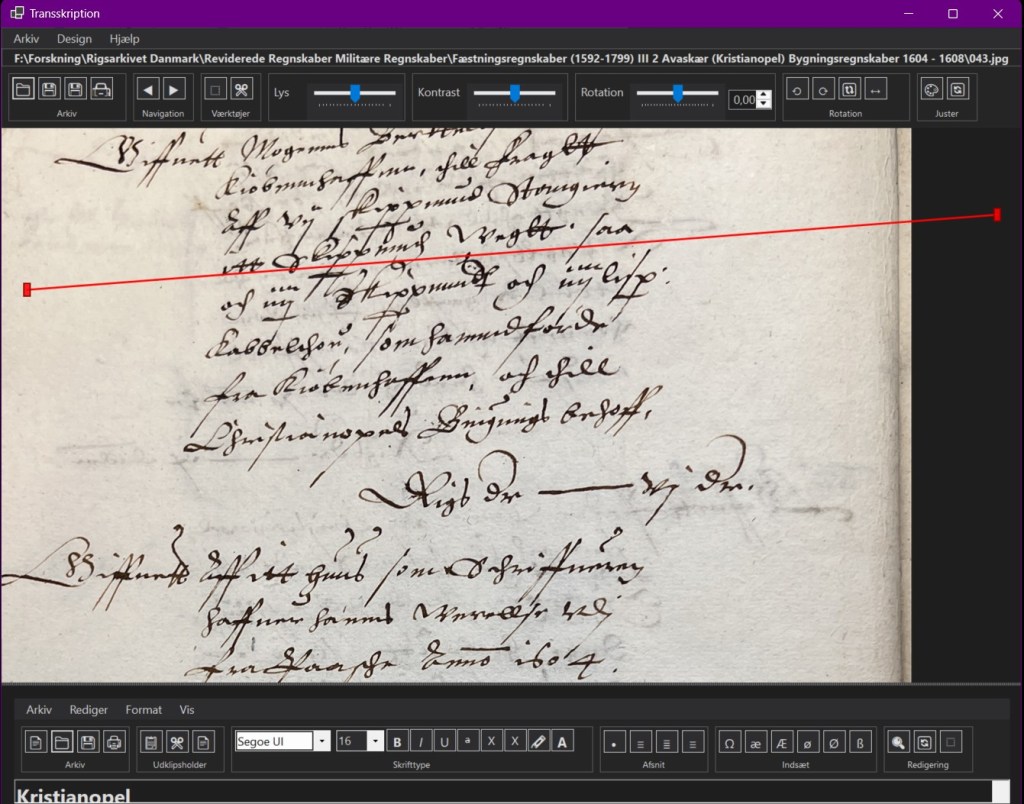This screenshot has width=1024, height=804.
Task: Go to the next image with the right arrow
Action: tap(174, 90)
